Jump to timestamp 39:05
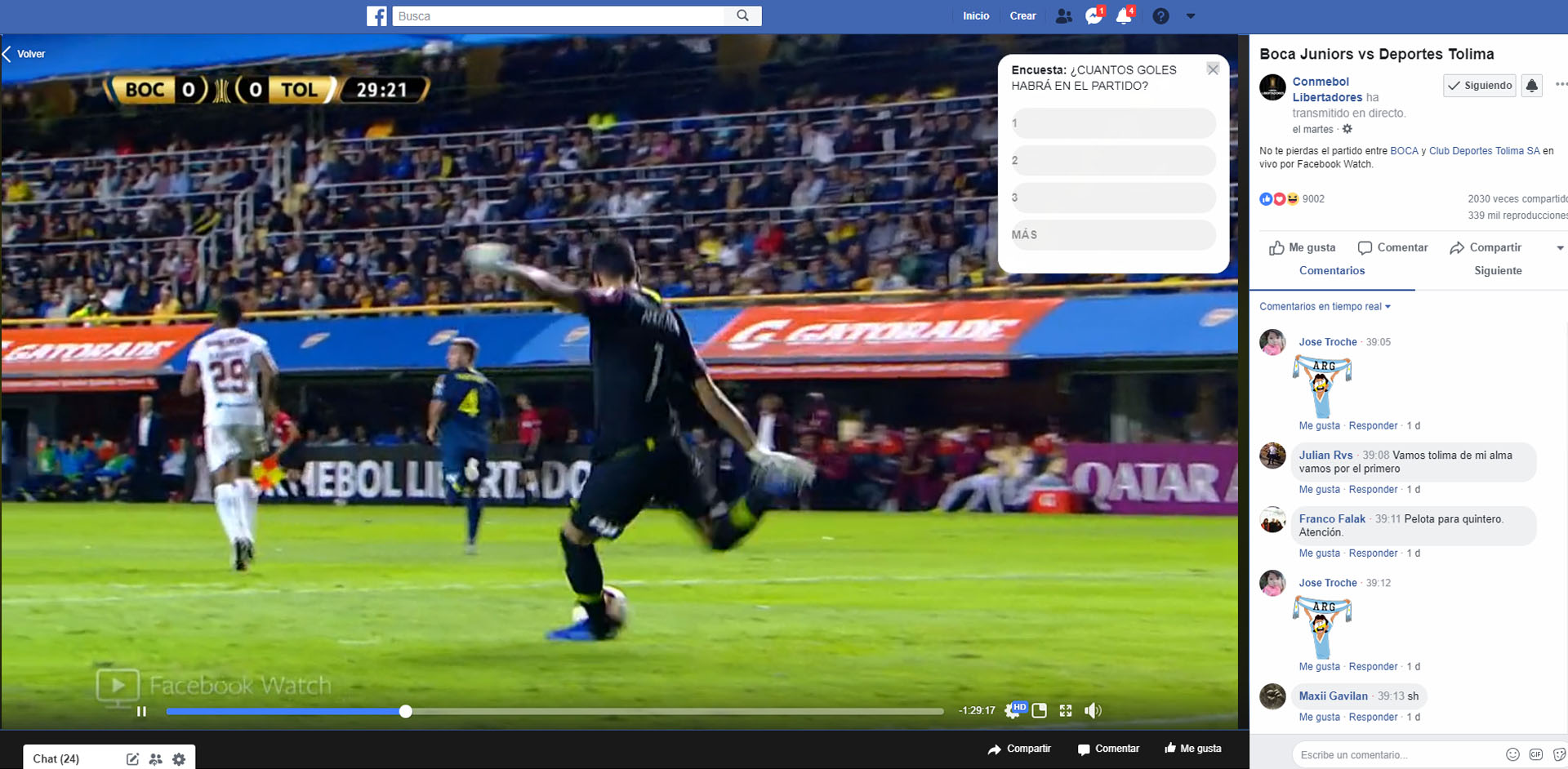1568x769 pixels. point(1379,342)
